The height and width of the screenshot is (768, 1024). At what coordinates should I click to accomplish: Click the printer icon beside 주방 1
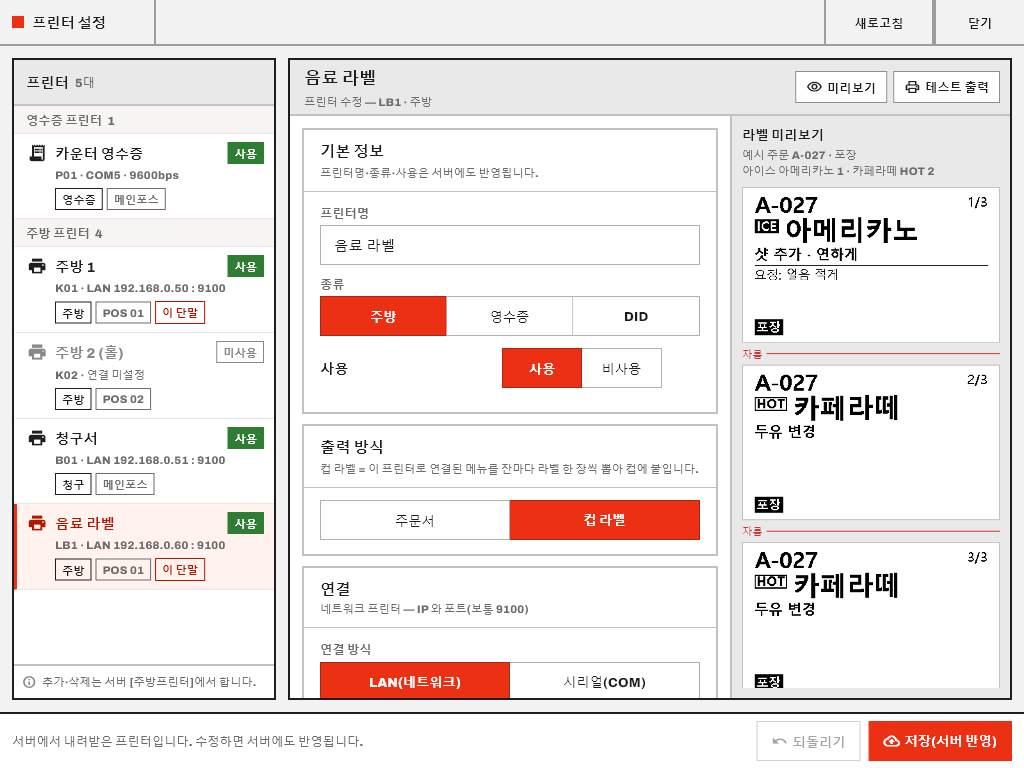38,266
